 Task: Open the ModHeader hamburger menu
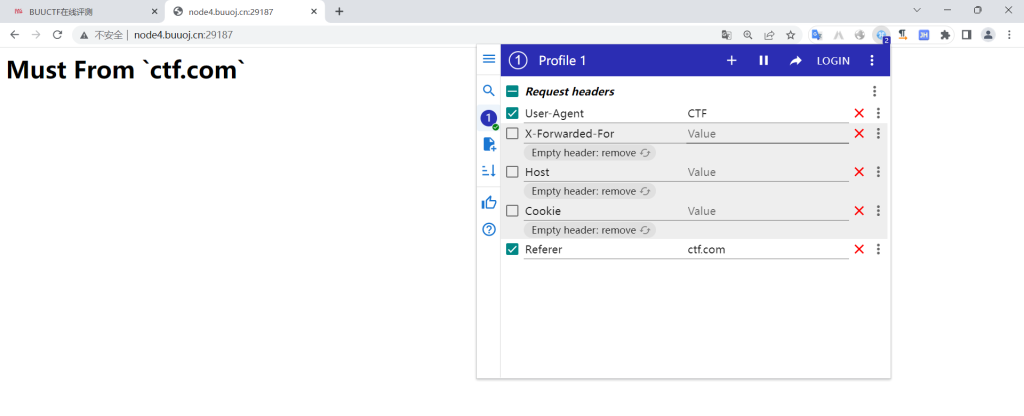pyautogui.click(x=489, y=59)
